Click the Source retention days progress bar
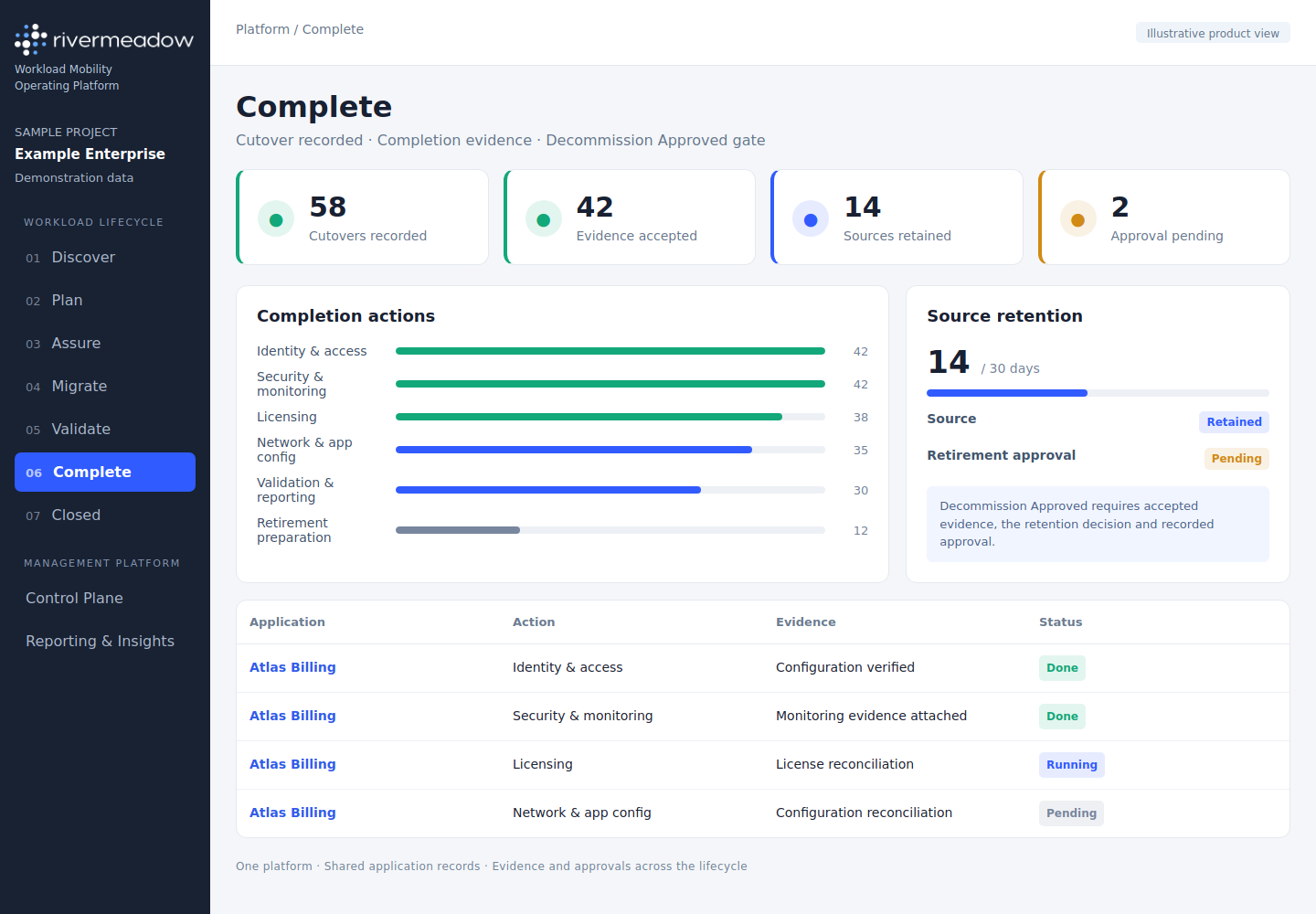The width and height of the screenshot is (1316, 914). (x=1098, y=393)
